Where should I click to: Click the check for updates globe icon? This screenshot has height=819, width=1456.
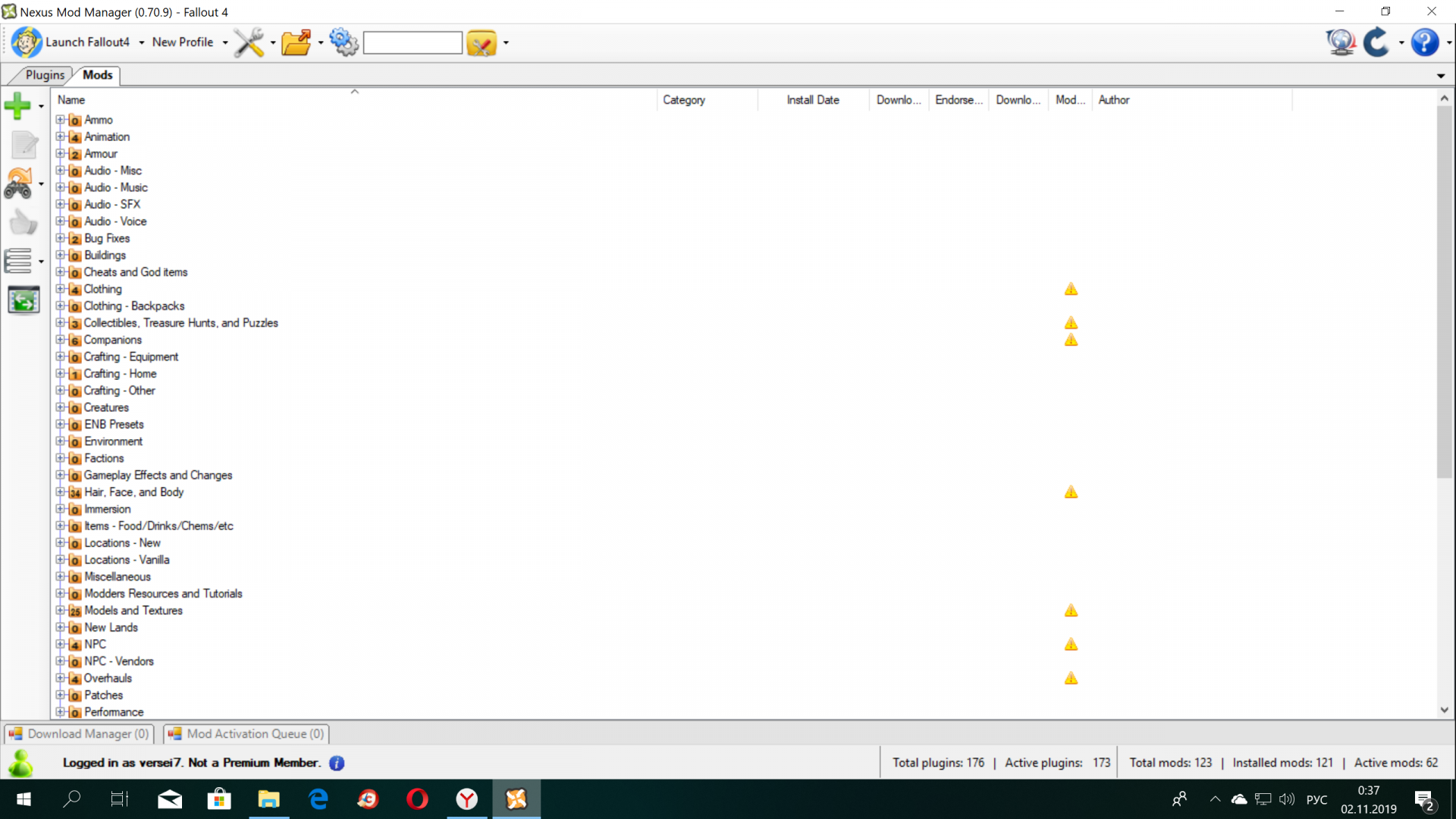[1340, 42]
